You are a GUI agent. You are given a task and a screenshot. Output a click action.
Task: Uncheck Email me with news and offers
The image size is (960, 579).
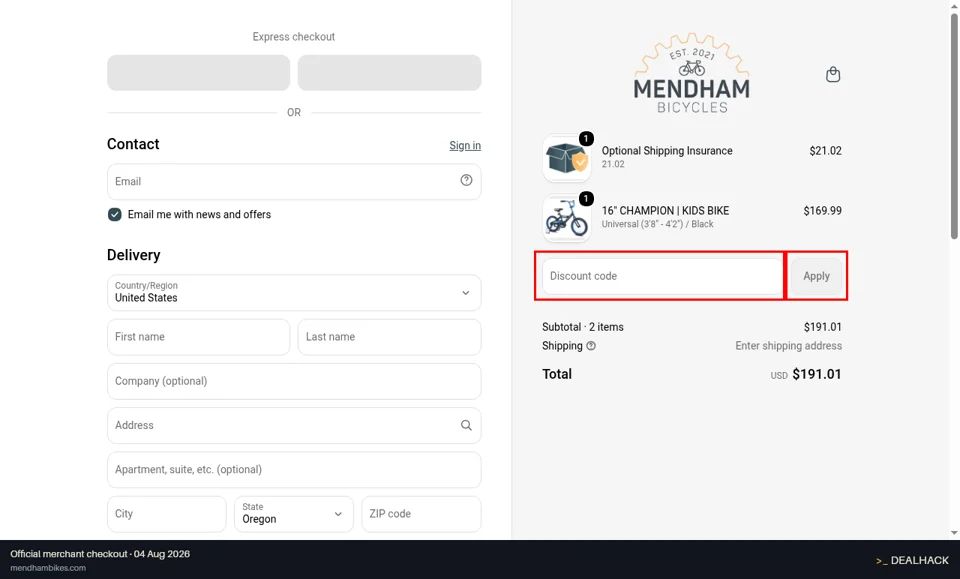point(114,214)
